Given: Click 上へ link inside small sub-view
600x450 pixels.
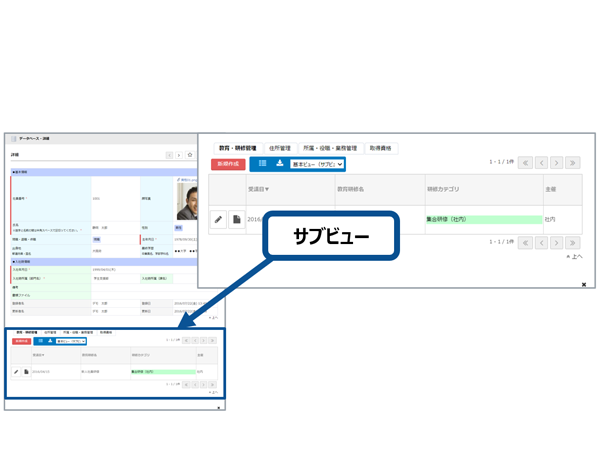Looking at the screenshot, I should point(214,393).
